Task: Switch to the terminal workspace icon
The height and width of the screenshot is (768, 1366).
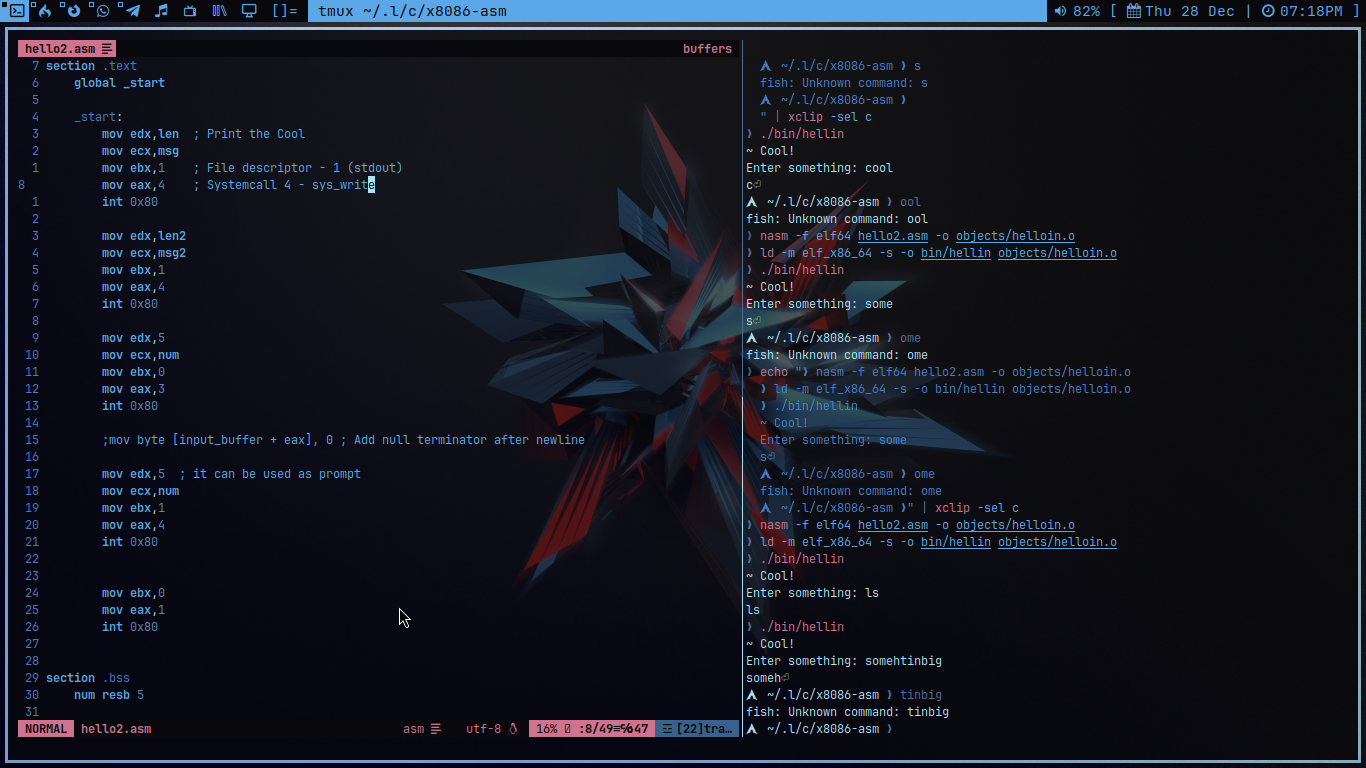Action: pos(16,11)
